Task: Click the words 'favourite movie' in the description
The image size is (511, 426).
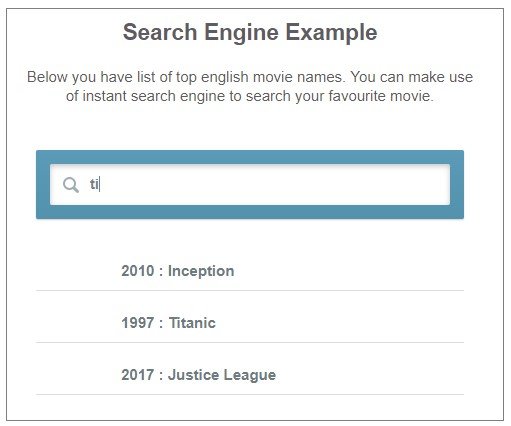Action: [x=381, y=96]
